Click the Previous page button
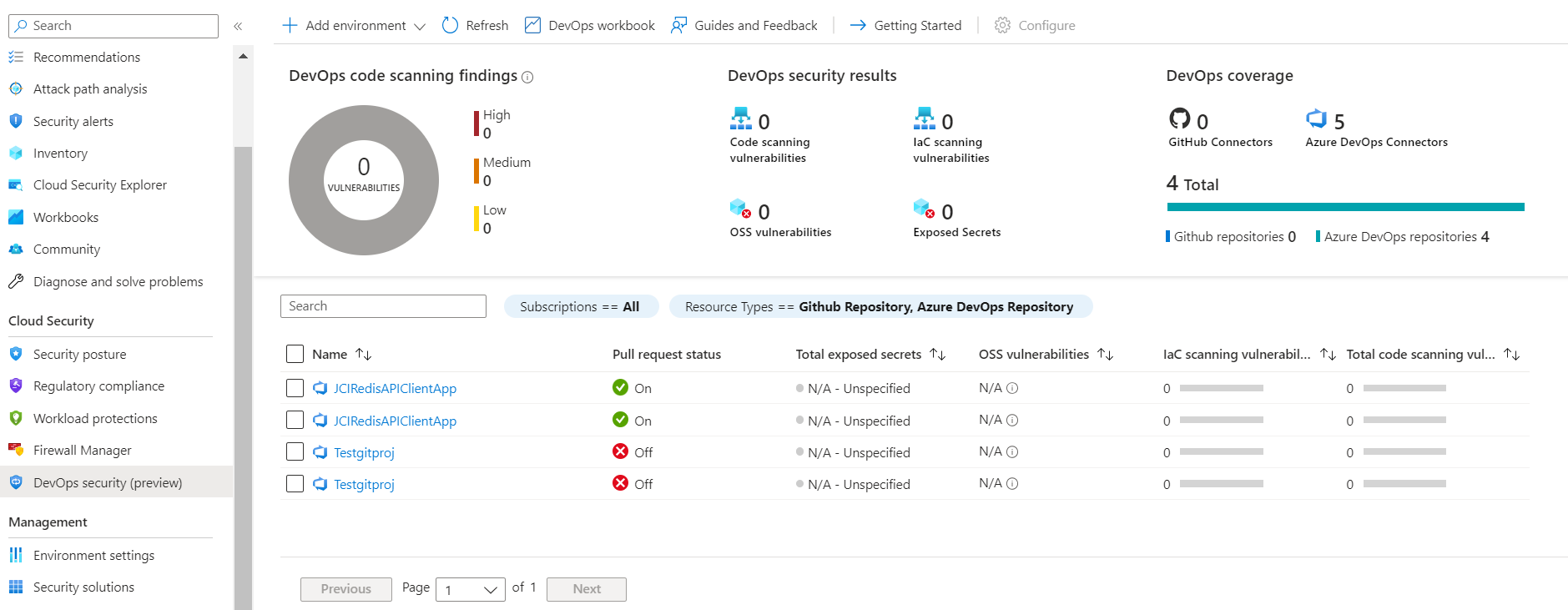The image size is (1568, 610). point(346,589)
